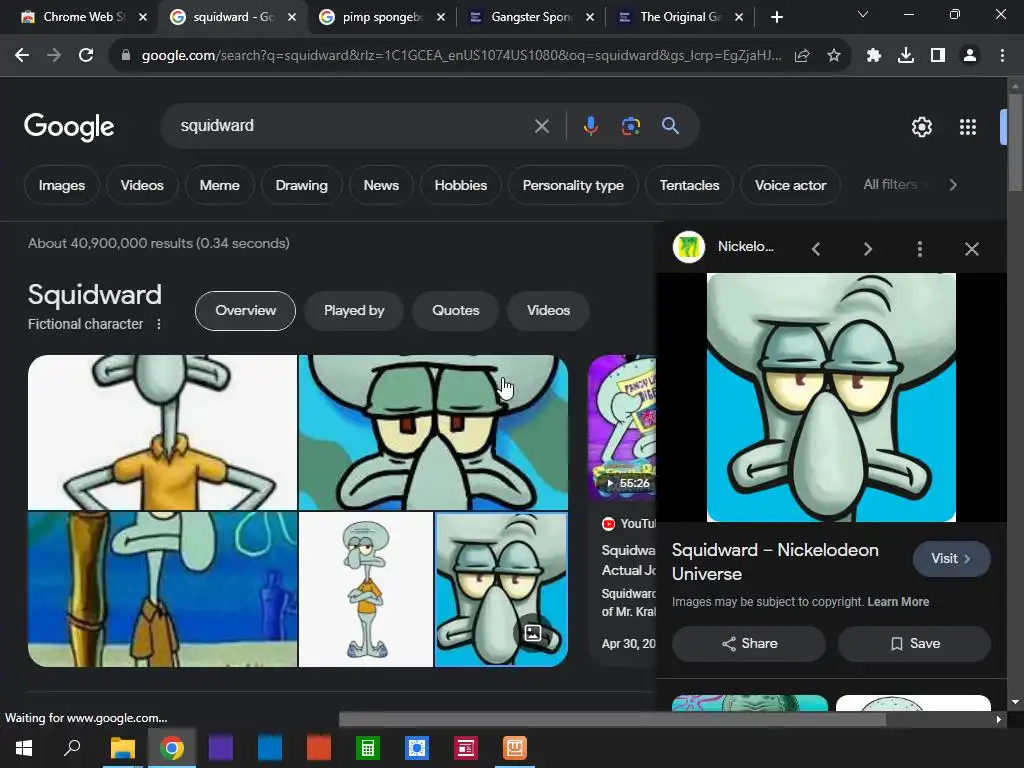Select the Tentacles filter chip
1024x768 pixels.
[689, 185]
